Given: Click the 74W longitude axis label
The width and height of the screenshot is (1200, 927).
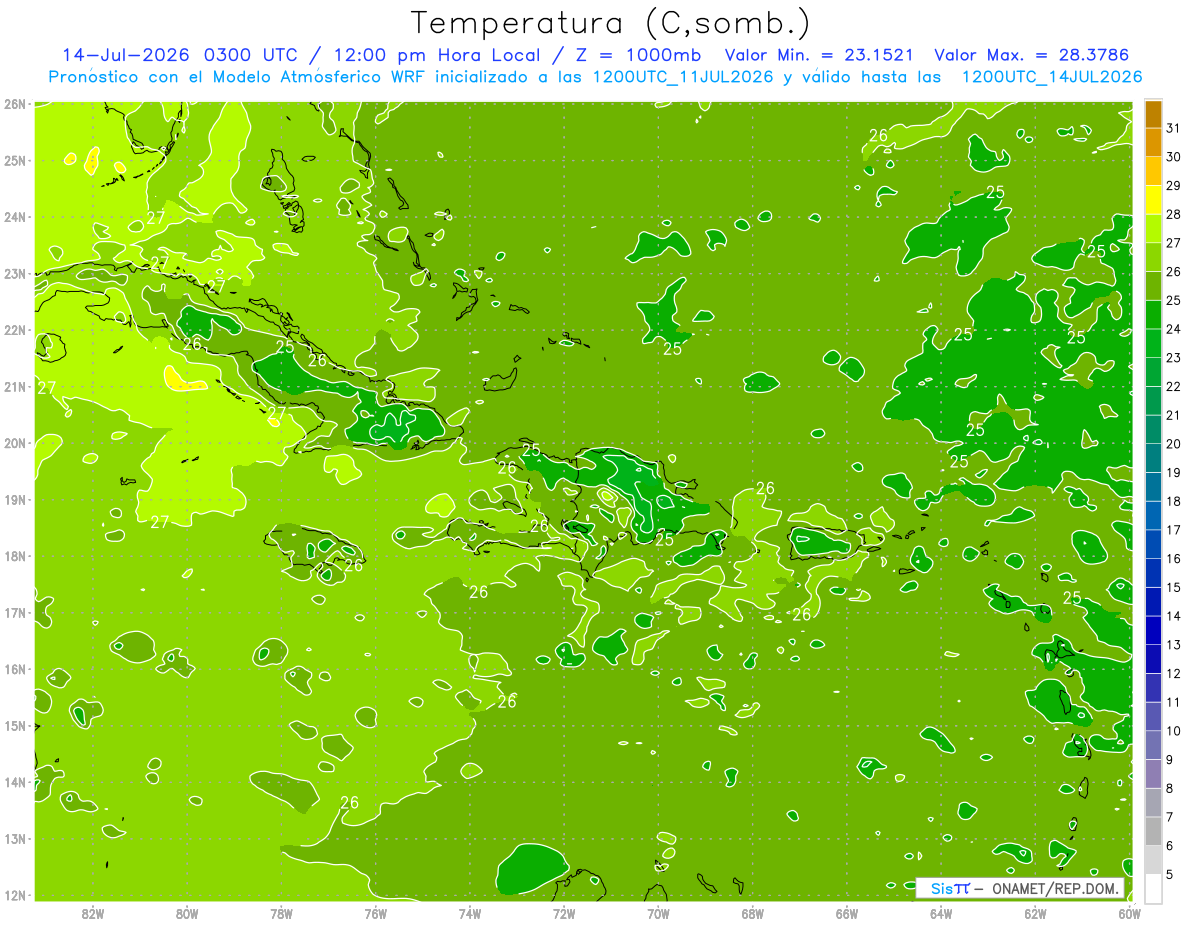Looking at the screenshot, I should click(x=470, y=914).
